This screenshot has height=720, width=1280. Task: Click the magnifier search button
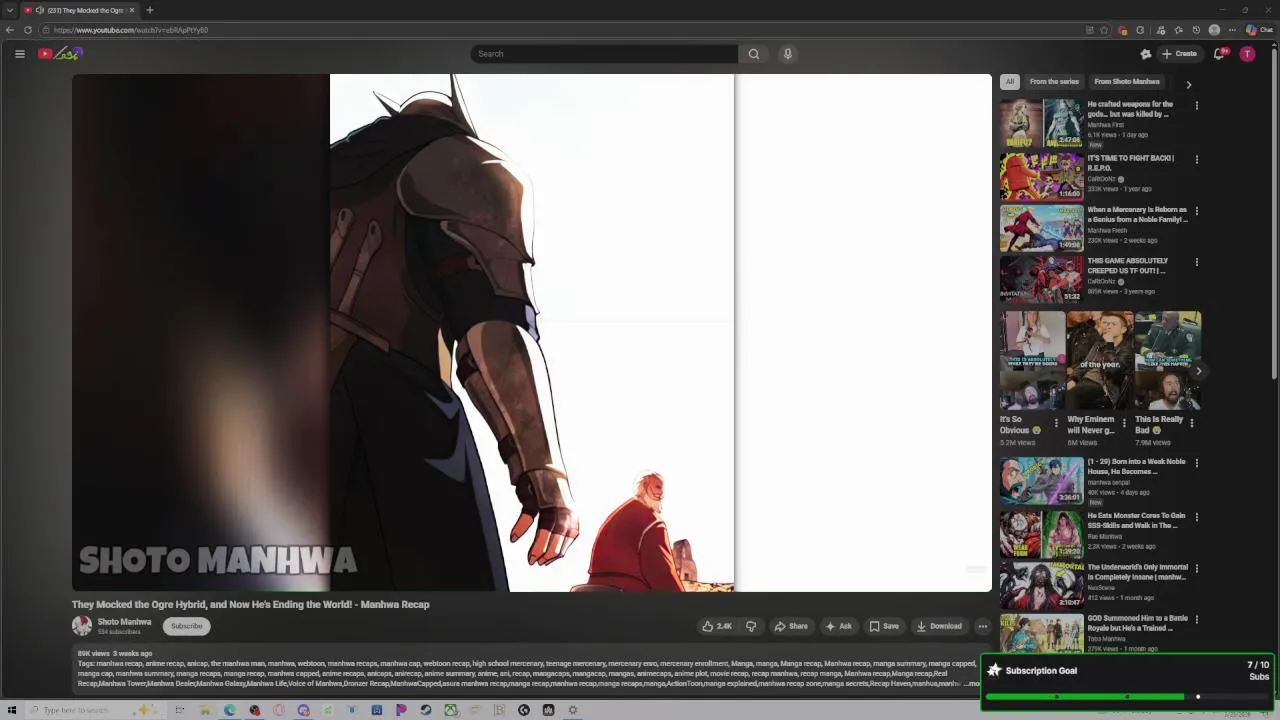tap(753, 54)
